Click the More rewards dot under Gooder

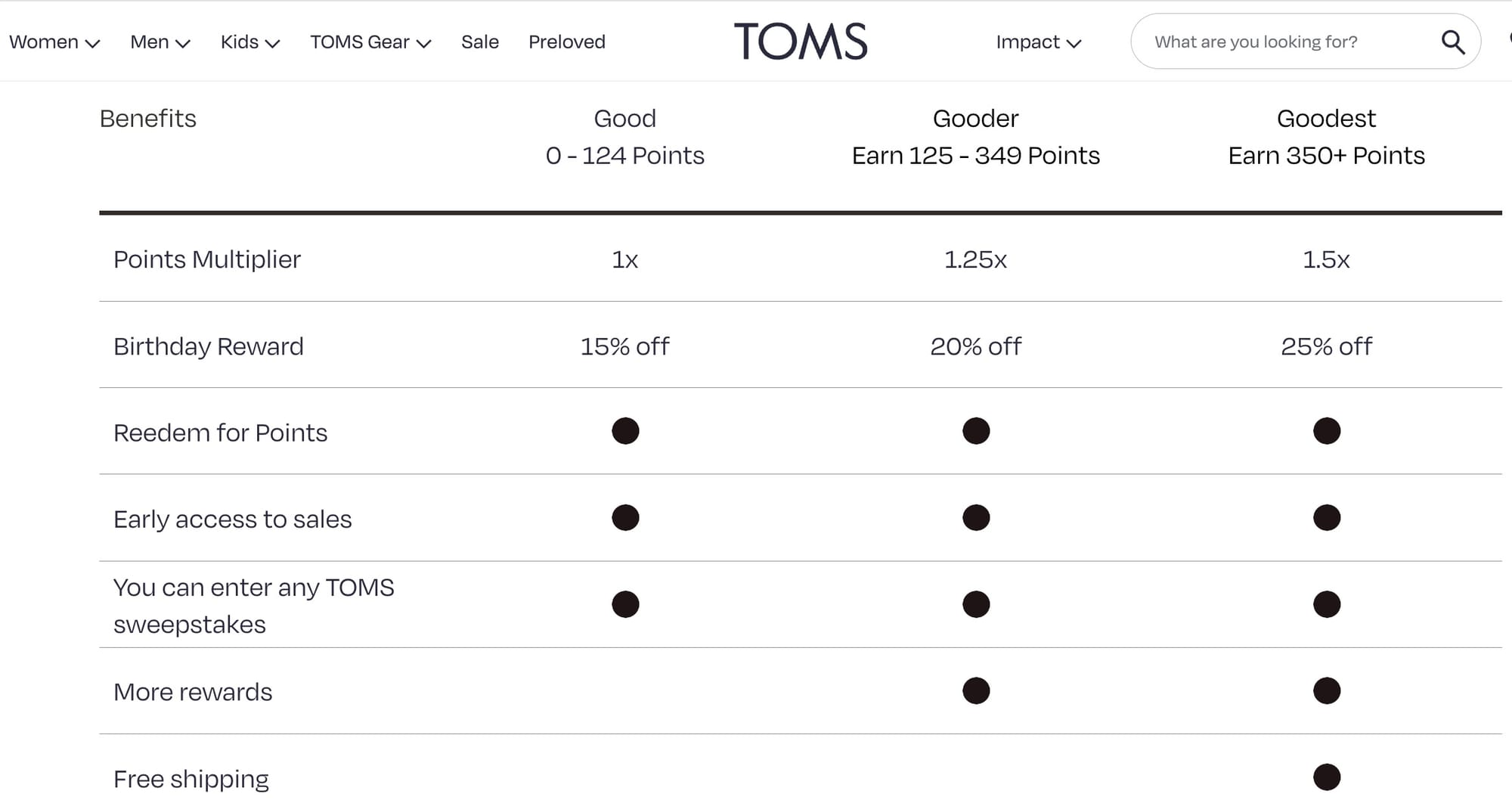(976, 690)
